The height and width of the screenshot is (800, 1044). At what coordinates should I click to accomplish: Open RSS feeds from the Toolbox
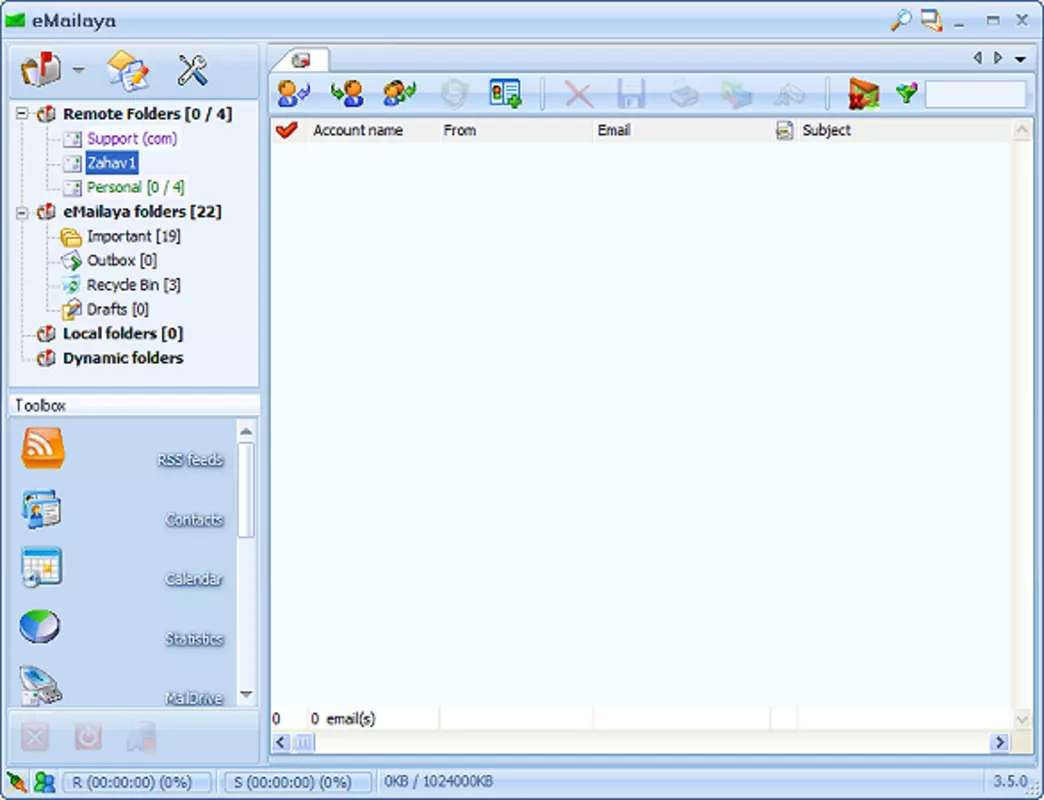[43, 448]
